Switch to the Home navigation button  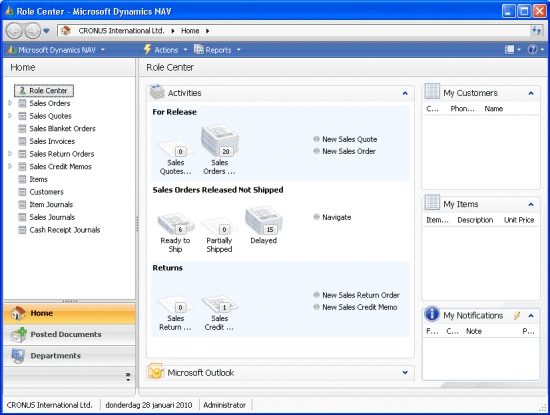[x=69, y=313]
